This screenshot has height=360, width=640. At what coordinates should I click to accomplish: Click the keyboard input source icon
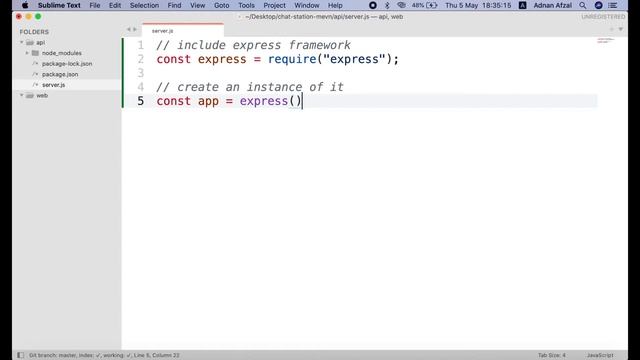pos(522,5)
